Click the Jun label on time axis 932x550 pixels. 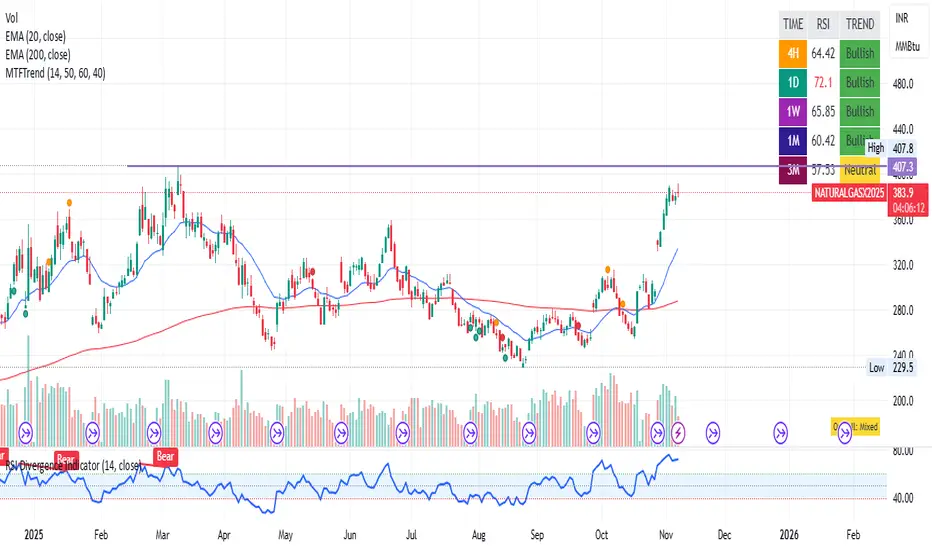(x=350, y=535)
